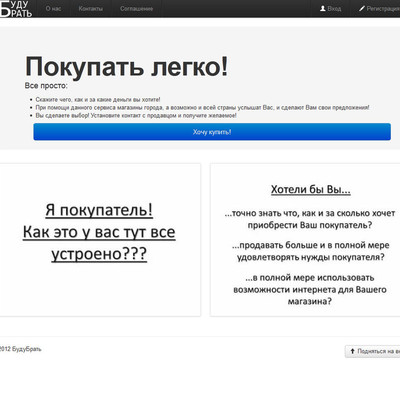Click the Подняться наверх button
Image resolution: width=400 pixels, height=400 pixels.
click(x=372, y=351)
